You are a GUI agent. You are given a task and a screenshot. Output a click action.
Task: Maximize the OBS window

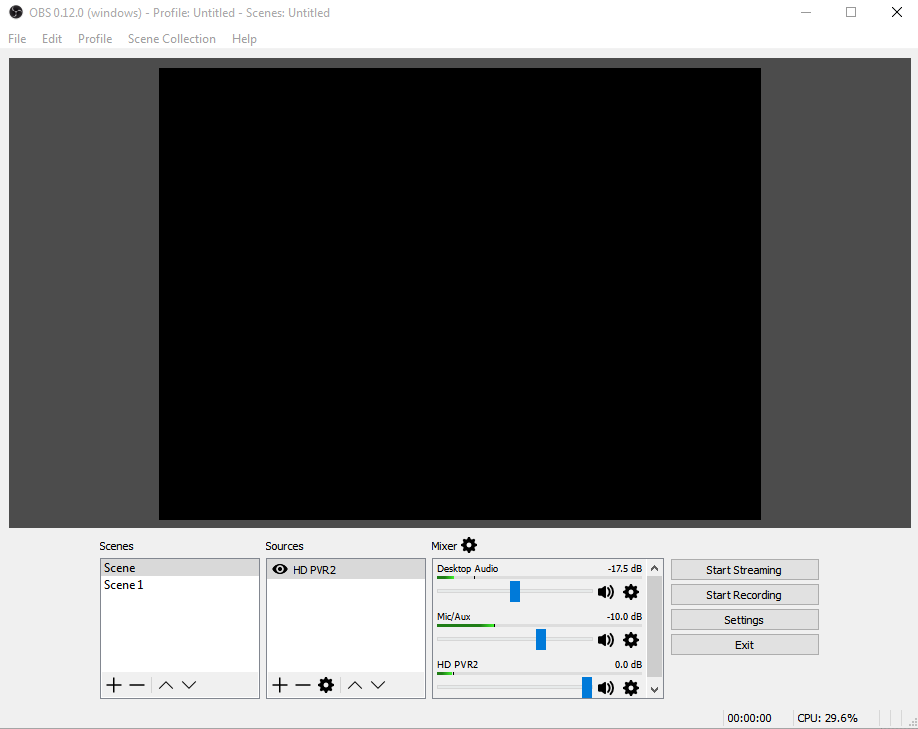click(x=851, y=12)
